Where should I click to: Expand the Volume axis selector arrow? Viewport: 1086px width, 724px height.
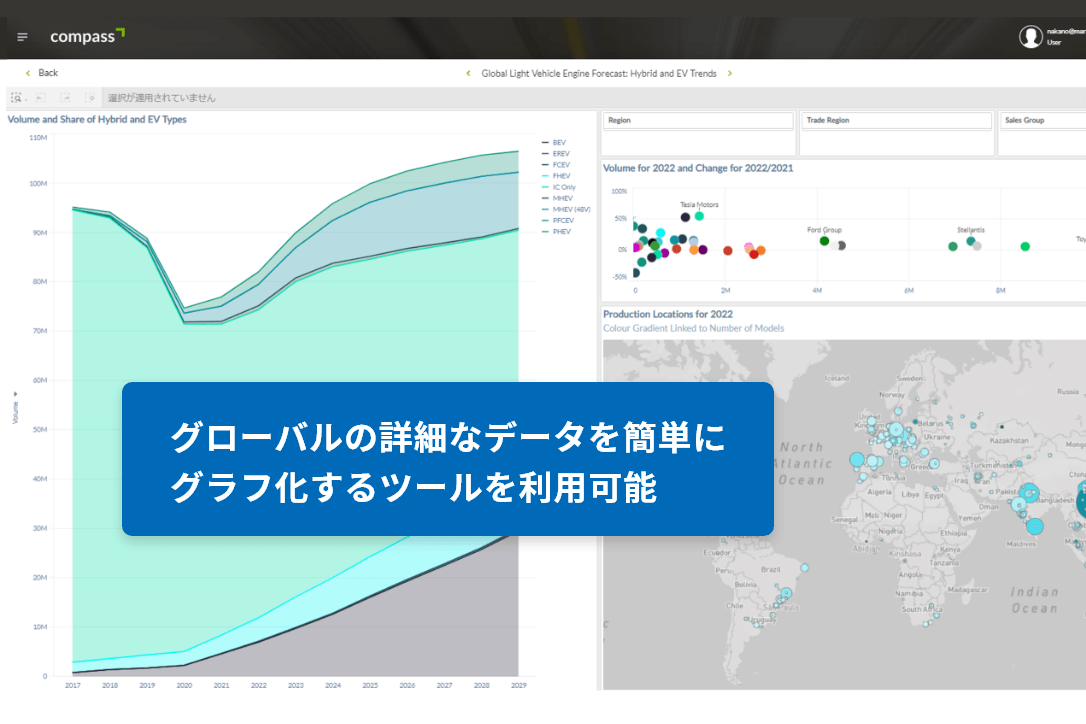point(15,394)
